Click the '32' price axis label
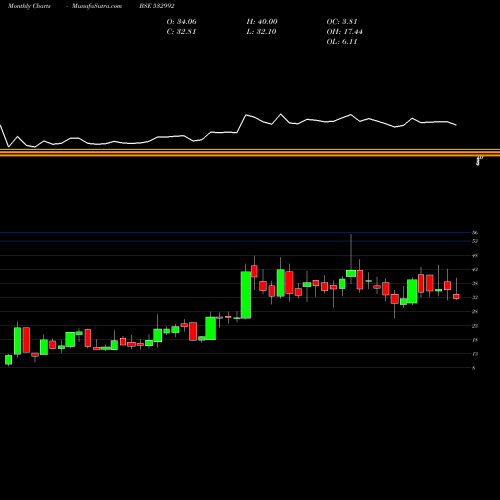500x500 pixels. point(475,297)
